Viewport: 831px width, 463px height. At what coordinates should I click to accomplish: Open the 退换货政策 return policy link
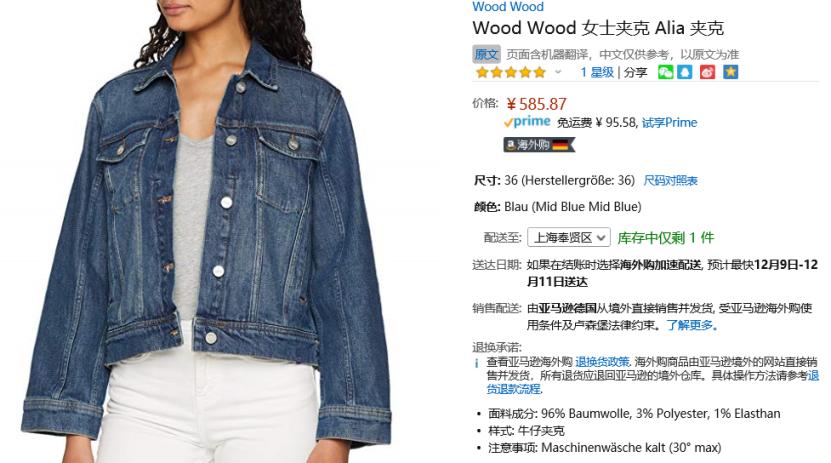point(602,362)
